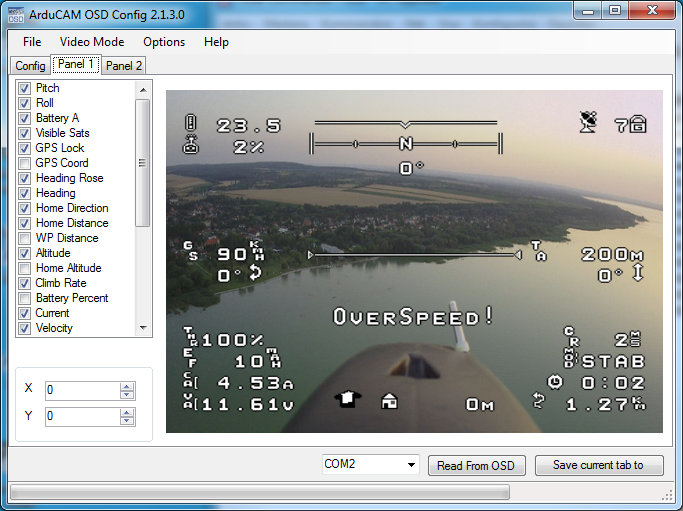Click the clock timer icon in preview
The image size is (683, 511).
(x=555, y=381)
